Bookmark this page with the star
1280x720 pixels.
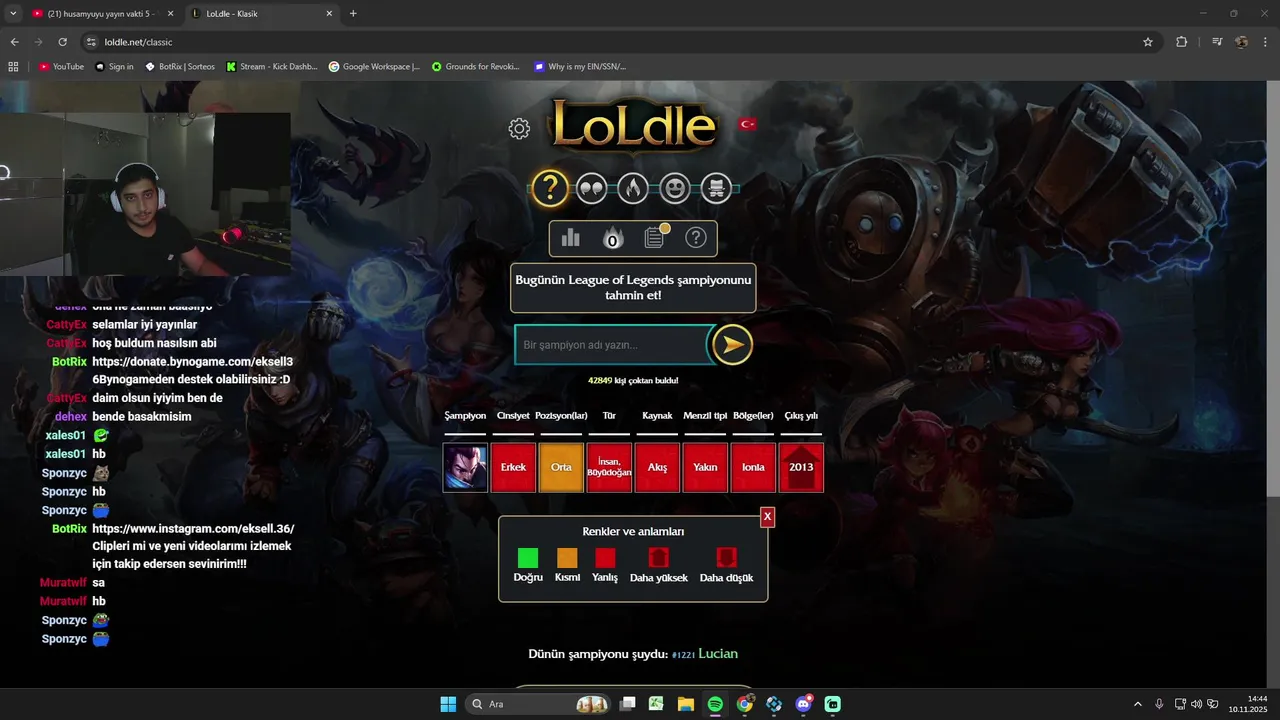point(1148,42)
